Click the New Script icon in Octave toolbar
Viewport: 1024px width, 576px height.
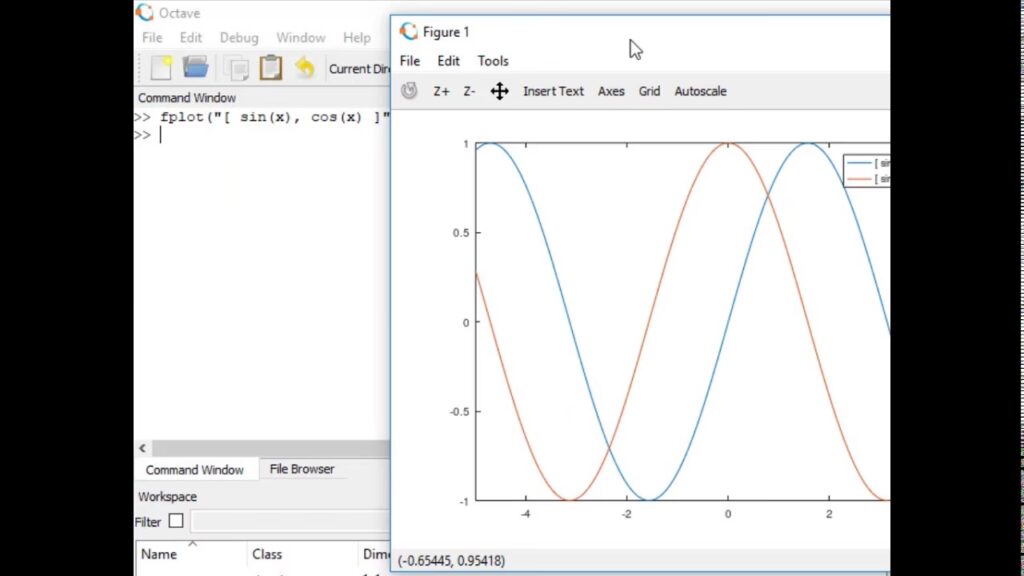pos(161,68)
